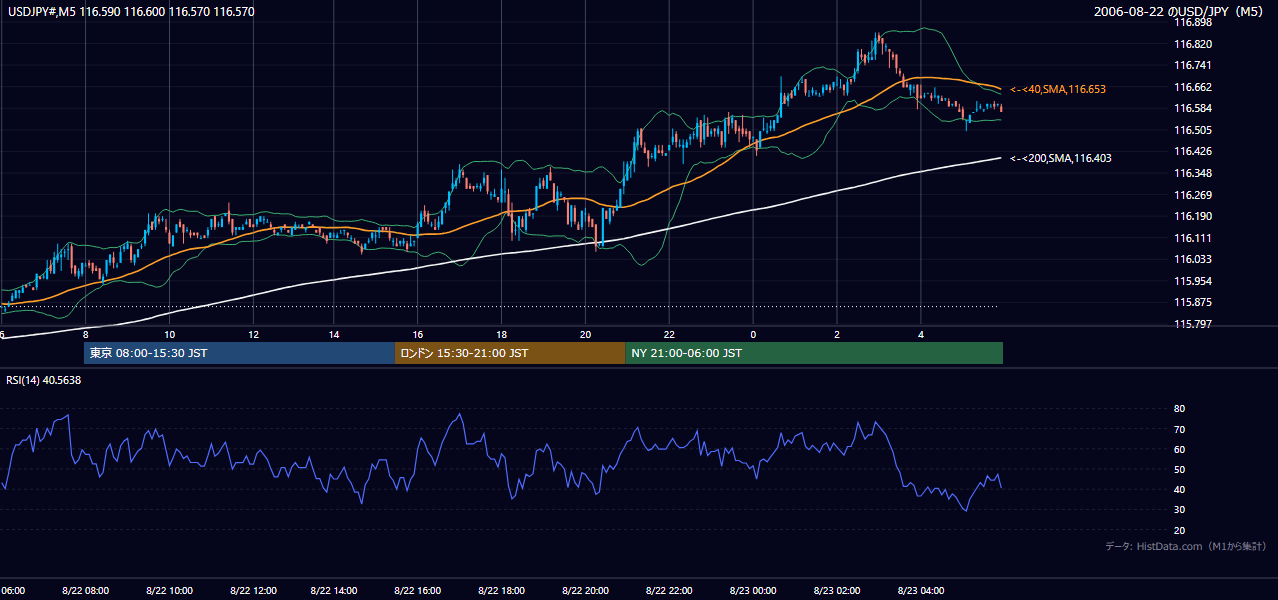The image size is (1278, 600).
Task: Click price axis label 115.797
Action: pos(1193,324)
